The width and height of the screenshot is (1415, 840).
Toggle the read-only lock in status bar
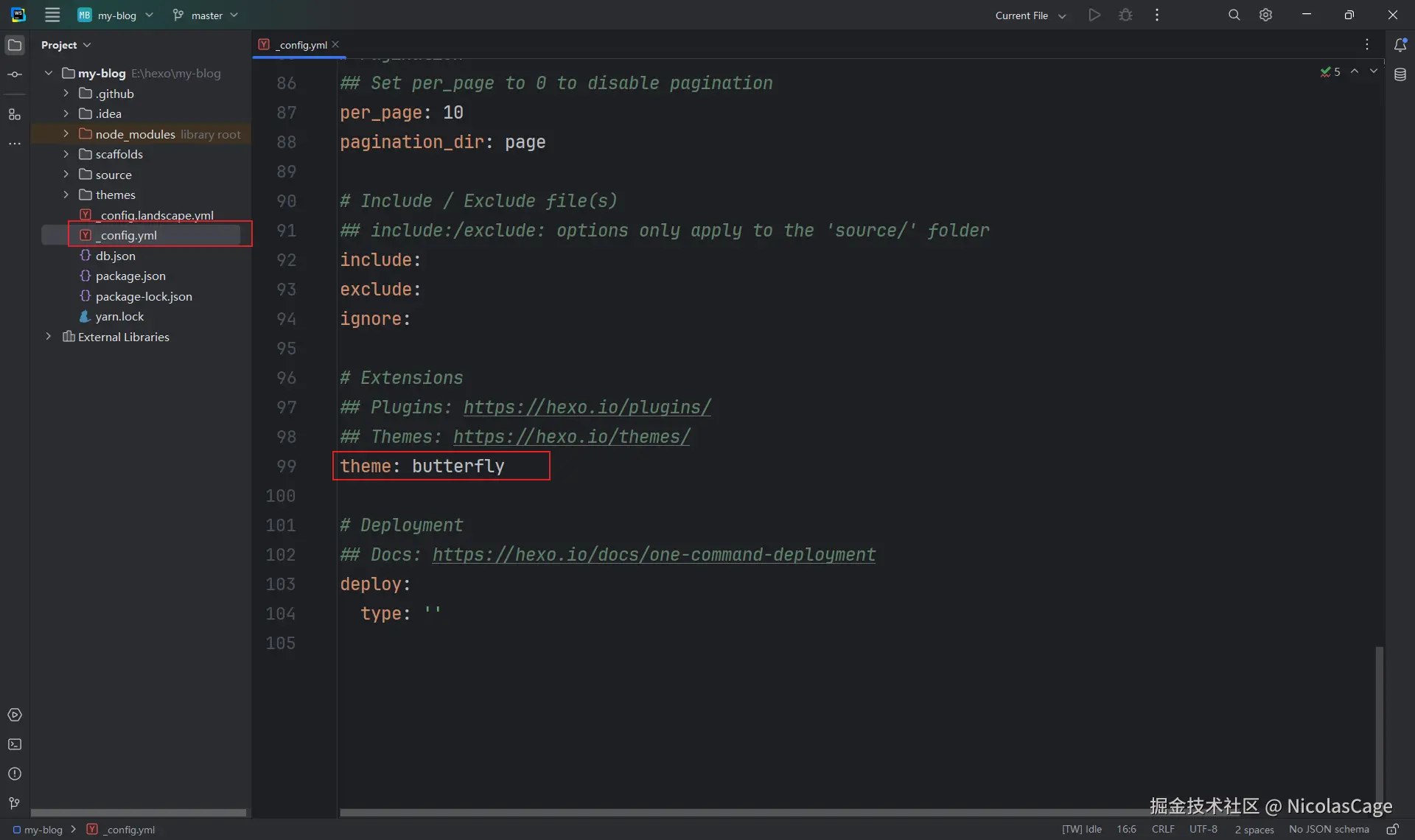tap(1392, 829)
